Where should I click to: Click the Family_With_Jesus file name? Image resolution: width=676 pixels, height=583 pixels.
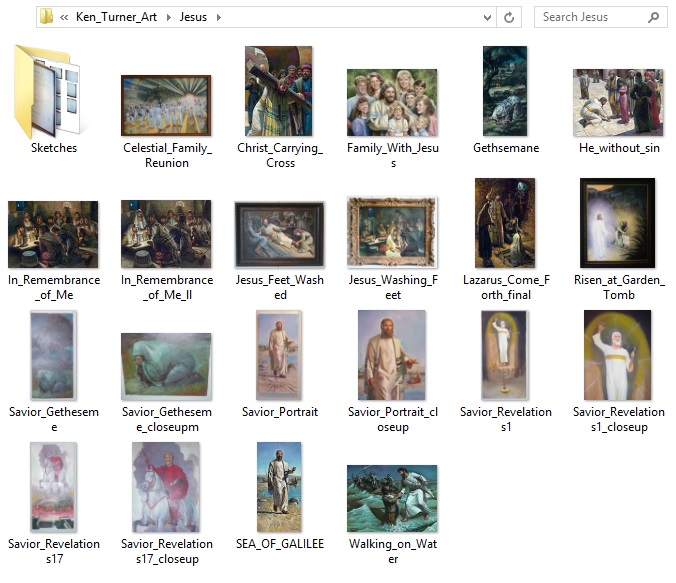tap(393, 155)
